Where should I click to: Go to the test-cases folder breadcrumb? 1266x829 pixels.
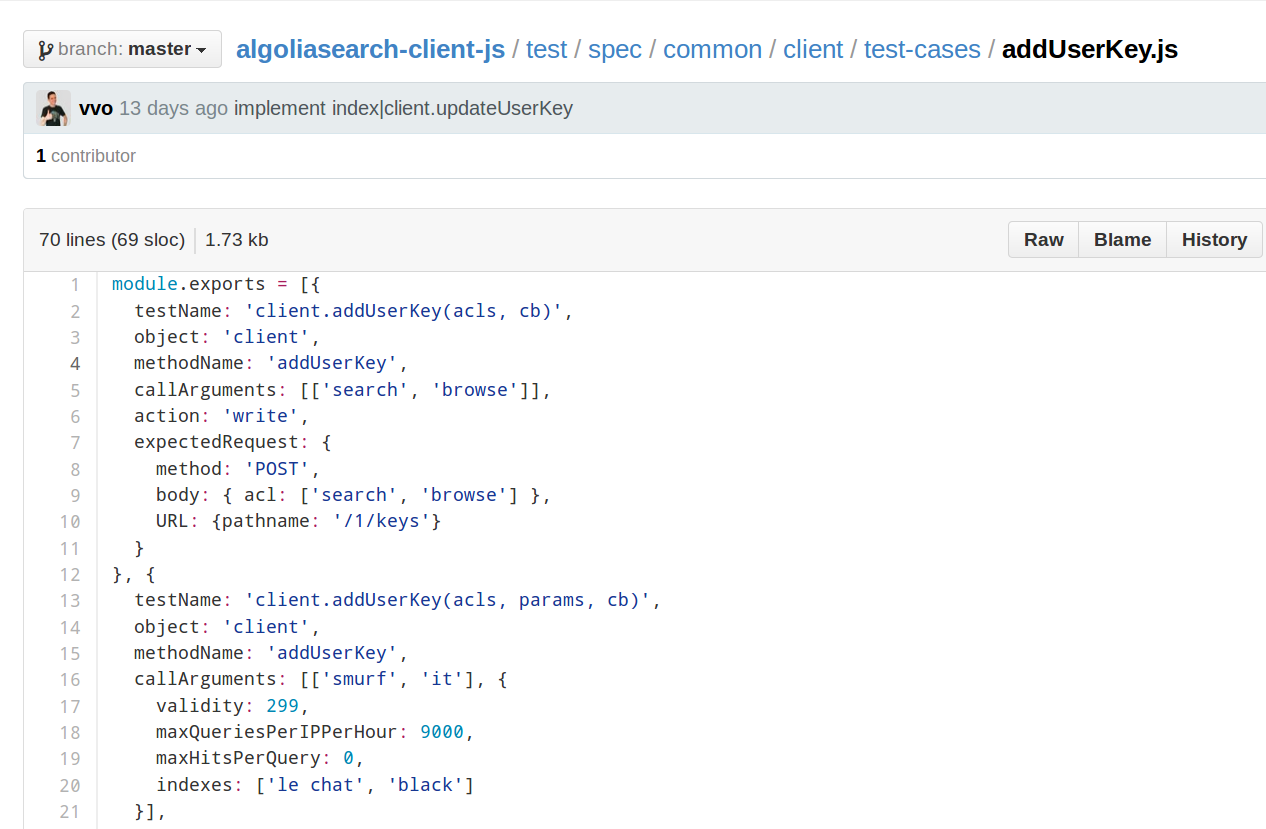[x=922, y=49]
